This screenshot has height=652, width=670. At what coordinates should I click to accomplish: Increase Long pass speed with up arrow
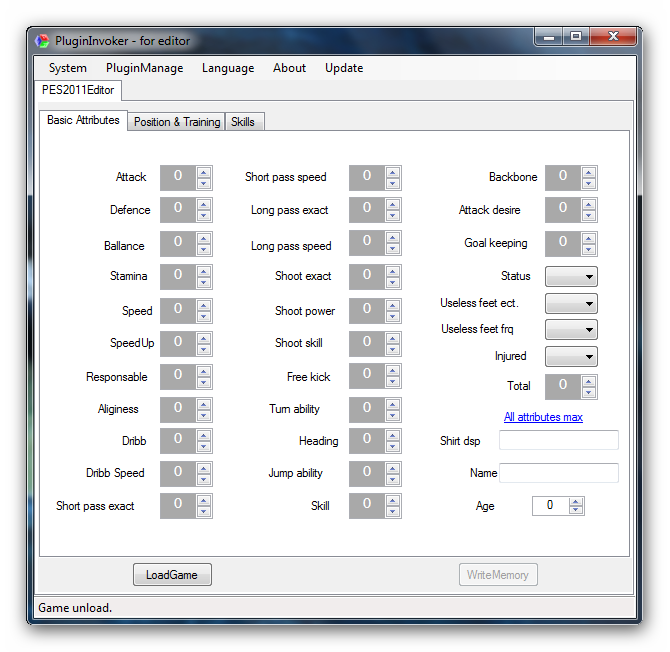pyautogui.click(x=393, y=238)
